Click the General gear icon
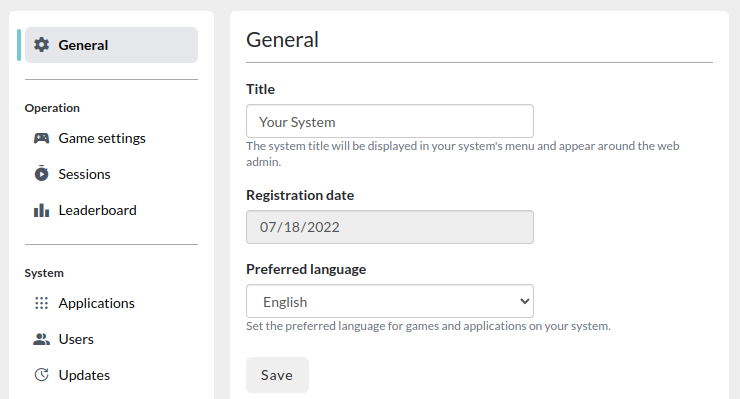 (x=42, y=45)
